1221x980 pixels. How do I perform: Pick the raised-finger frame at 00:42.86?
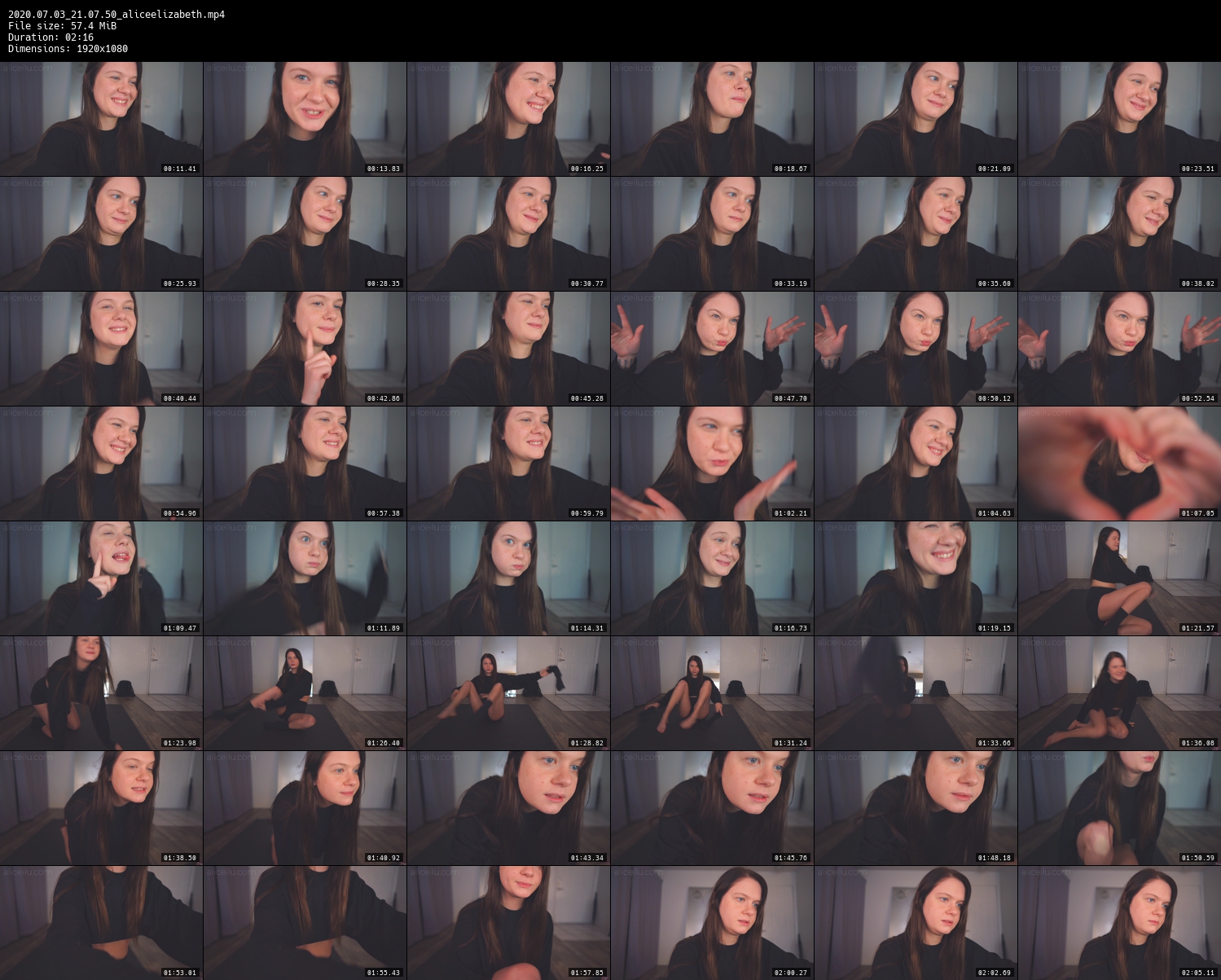[305, 348]
